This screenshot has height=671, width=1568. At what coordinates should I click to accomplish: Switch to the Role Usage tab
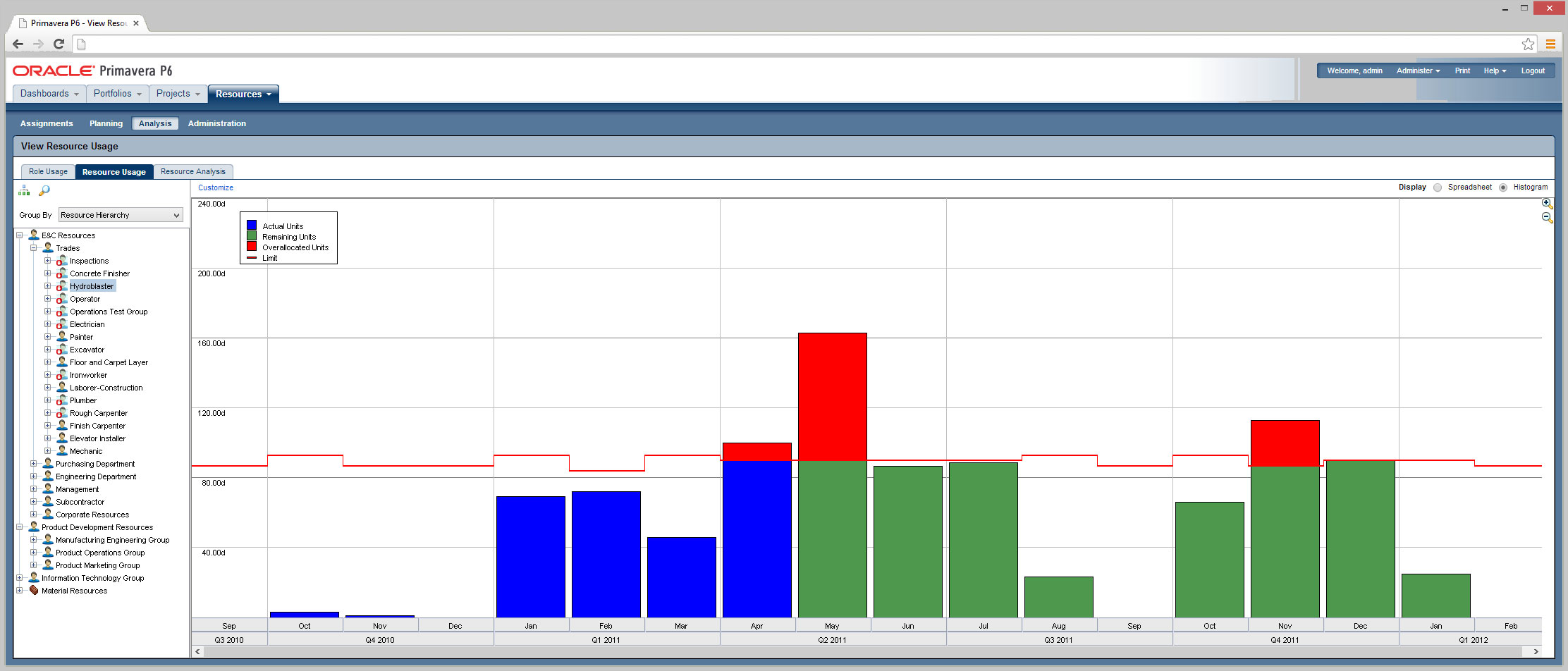pos(48,172)
